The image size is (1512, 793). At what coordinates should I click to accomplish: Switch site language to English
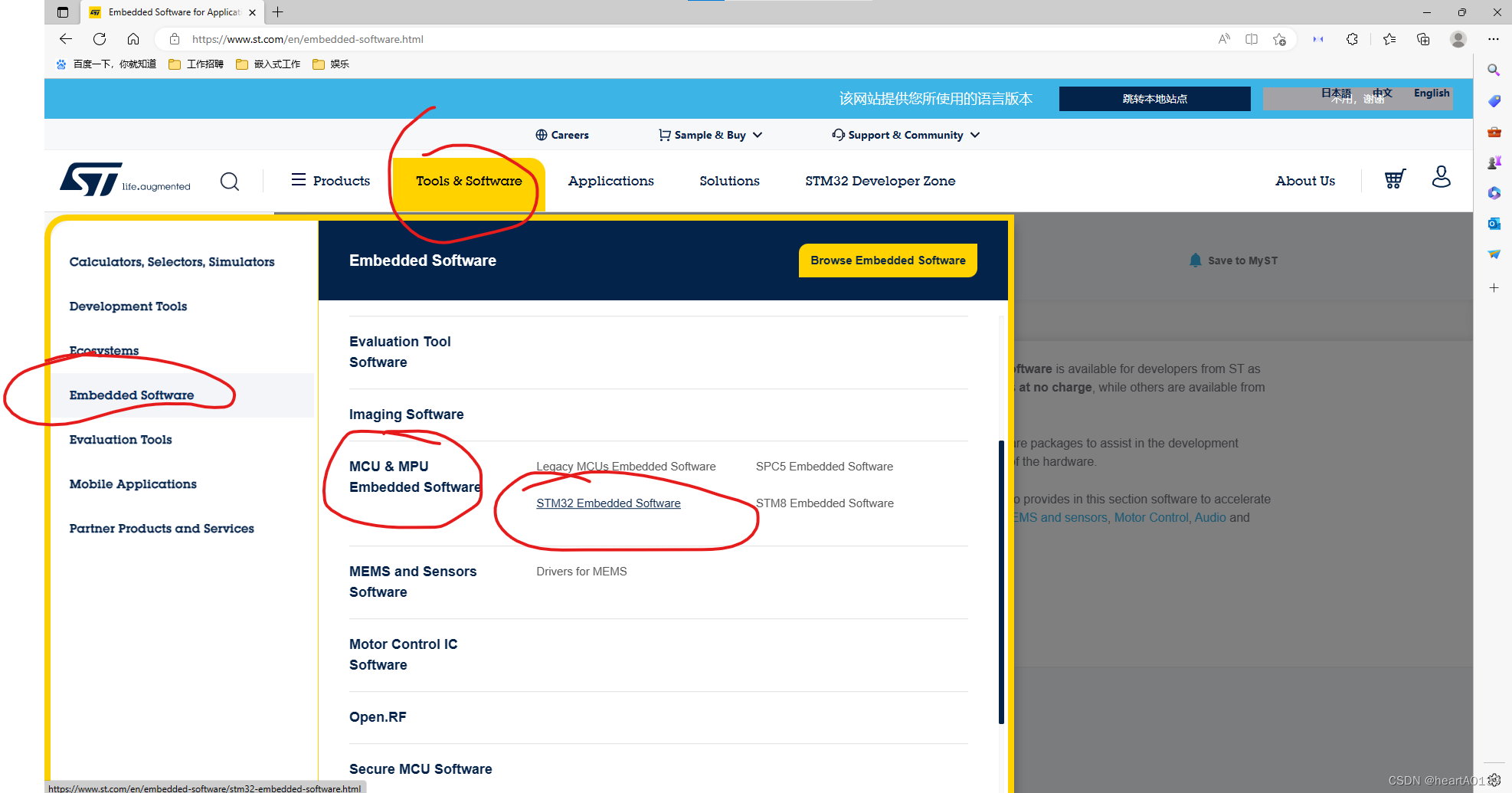[x=1431, y=93]
